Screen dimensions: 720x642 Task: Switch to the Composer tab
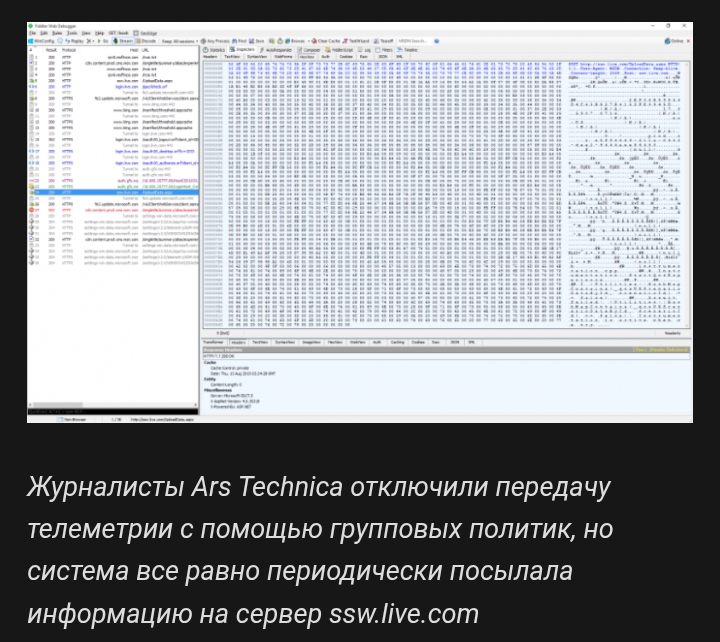tap(309, 50)
